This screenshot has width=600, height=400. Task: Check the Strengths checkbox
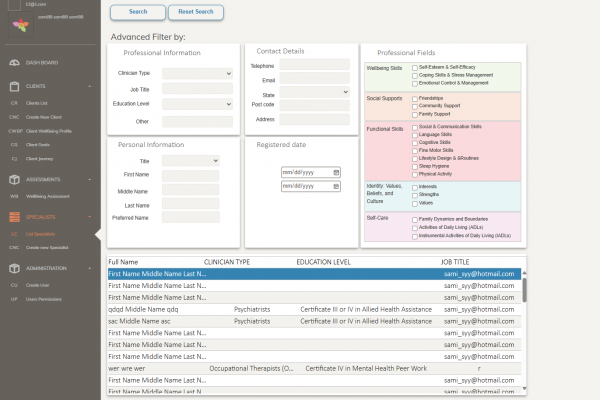[414, 195]
